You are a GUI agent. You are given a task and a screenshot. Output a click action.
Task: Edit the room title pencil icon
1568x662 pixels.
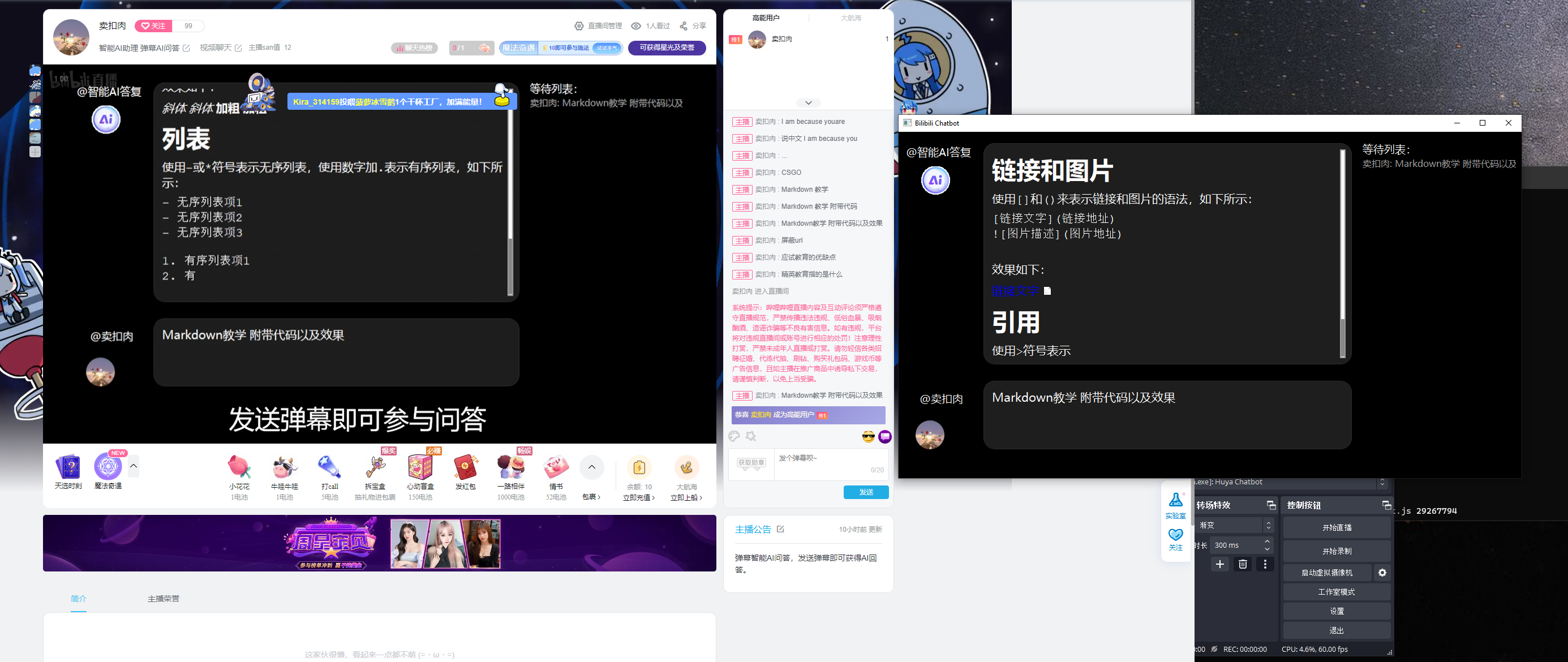186,48
